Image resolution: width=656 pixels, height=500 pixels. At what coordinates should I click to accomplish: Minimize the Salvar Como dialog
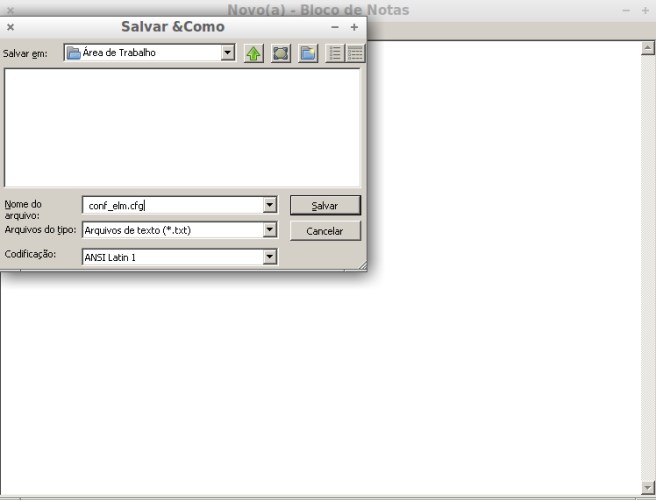point(335,27)
